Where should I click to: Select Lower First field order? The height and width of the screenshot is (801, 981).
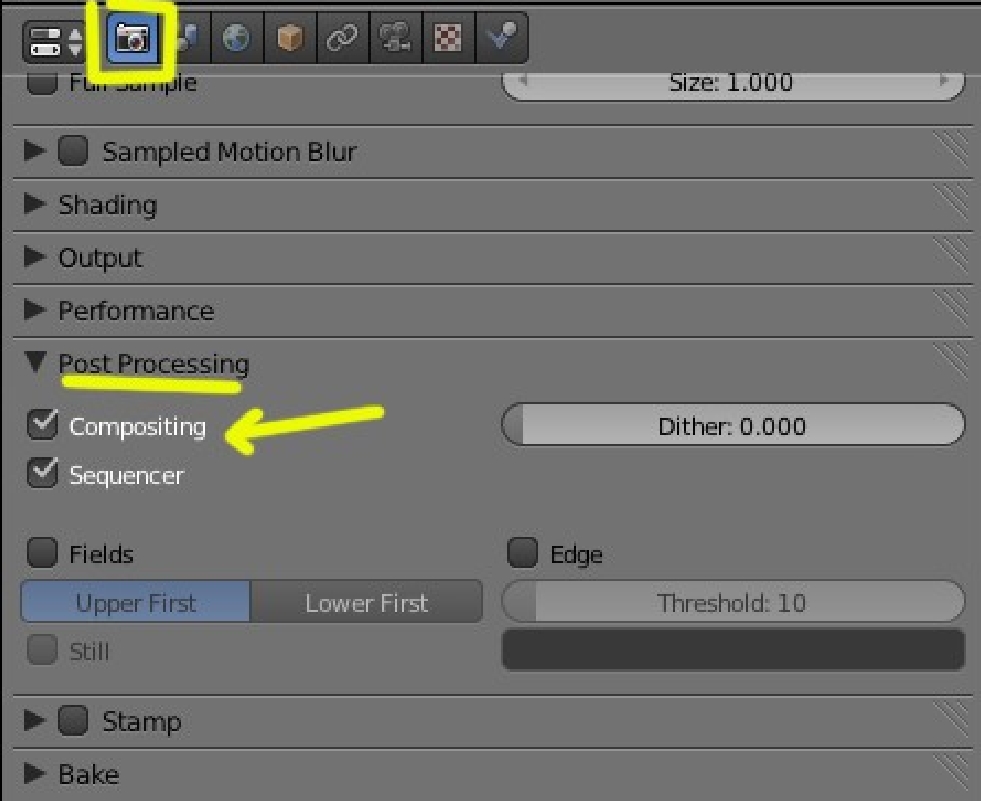(366, 603)
